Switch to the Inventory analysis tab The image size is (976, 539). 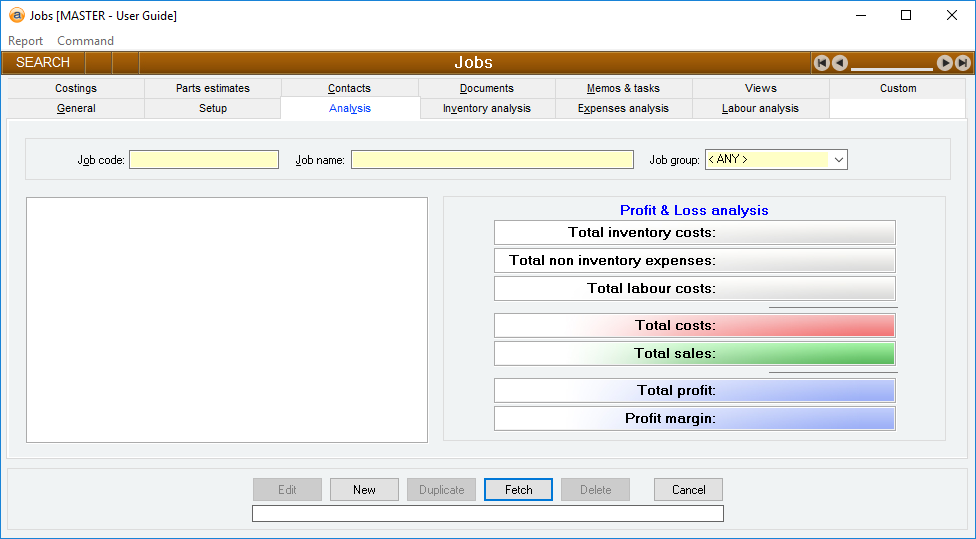tap(487, 108)
